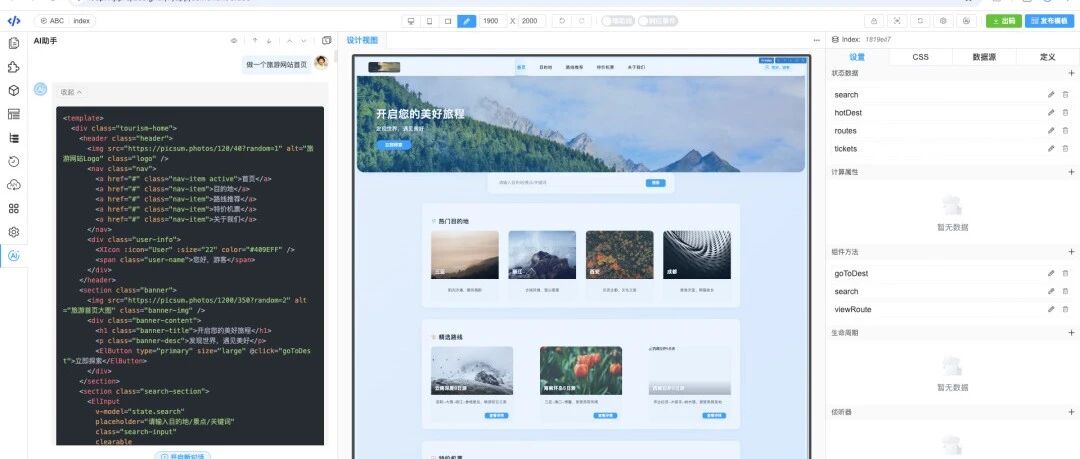The width and height of the screenshot is (1080, 459).
Task: Delete the viewRoute component method
Action: pyautogui.click(x=1065, y=309)
